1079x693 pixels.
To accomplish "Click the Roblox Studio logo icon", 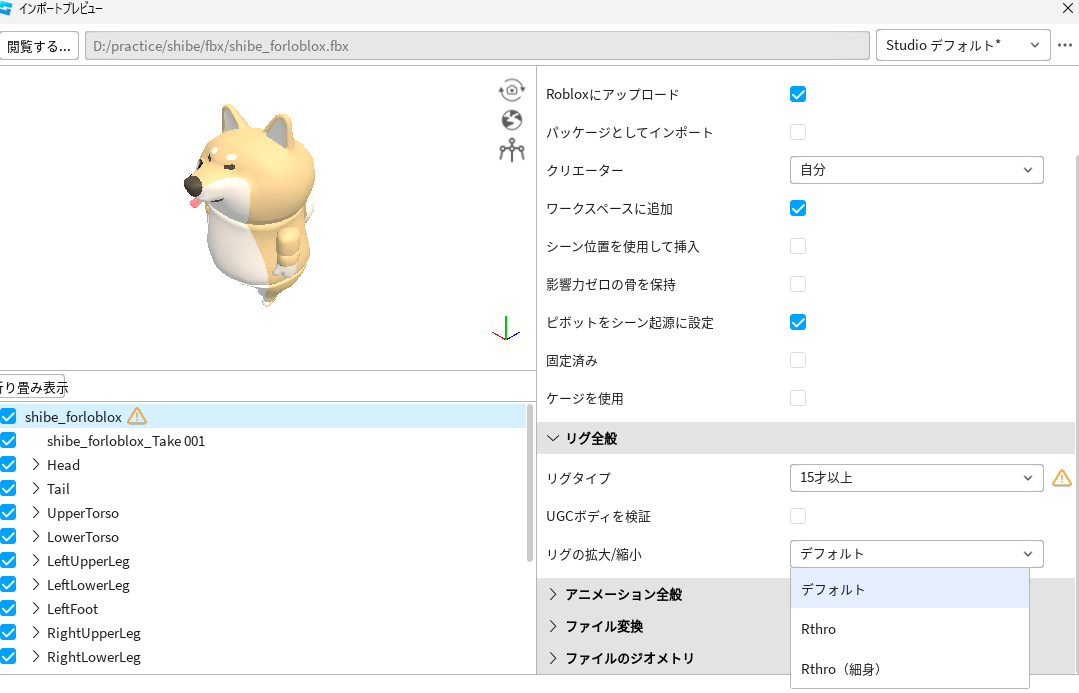I will 6,8.
